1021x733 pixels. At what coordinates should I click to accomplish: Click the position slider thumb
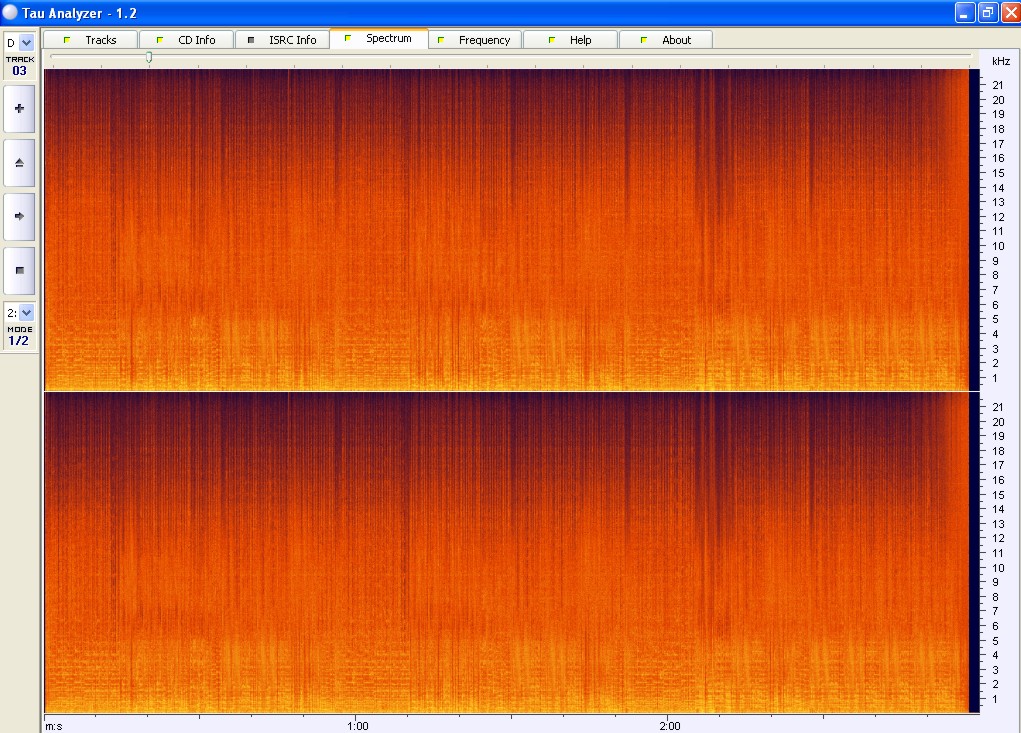(149, 58)
